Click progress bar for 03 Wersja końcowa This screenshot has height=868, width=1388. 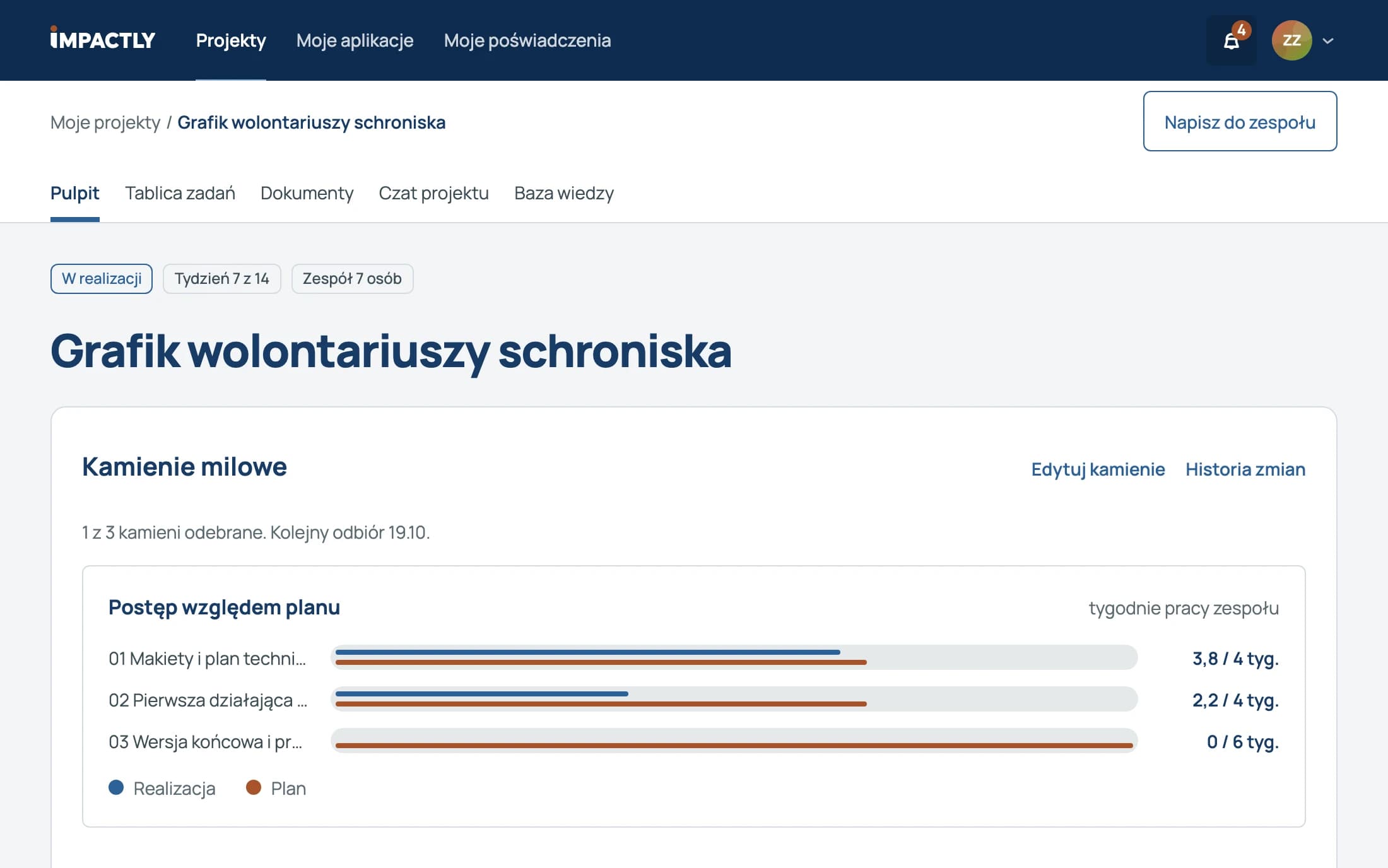pos(734,741)
